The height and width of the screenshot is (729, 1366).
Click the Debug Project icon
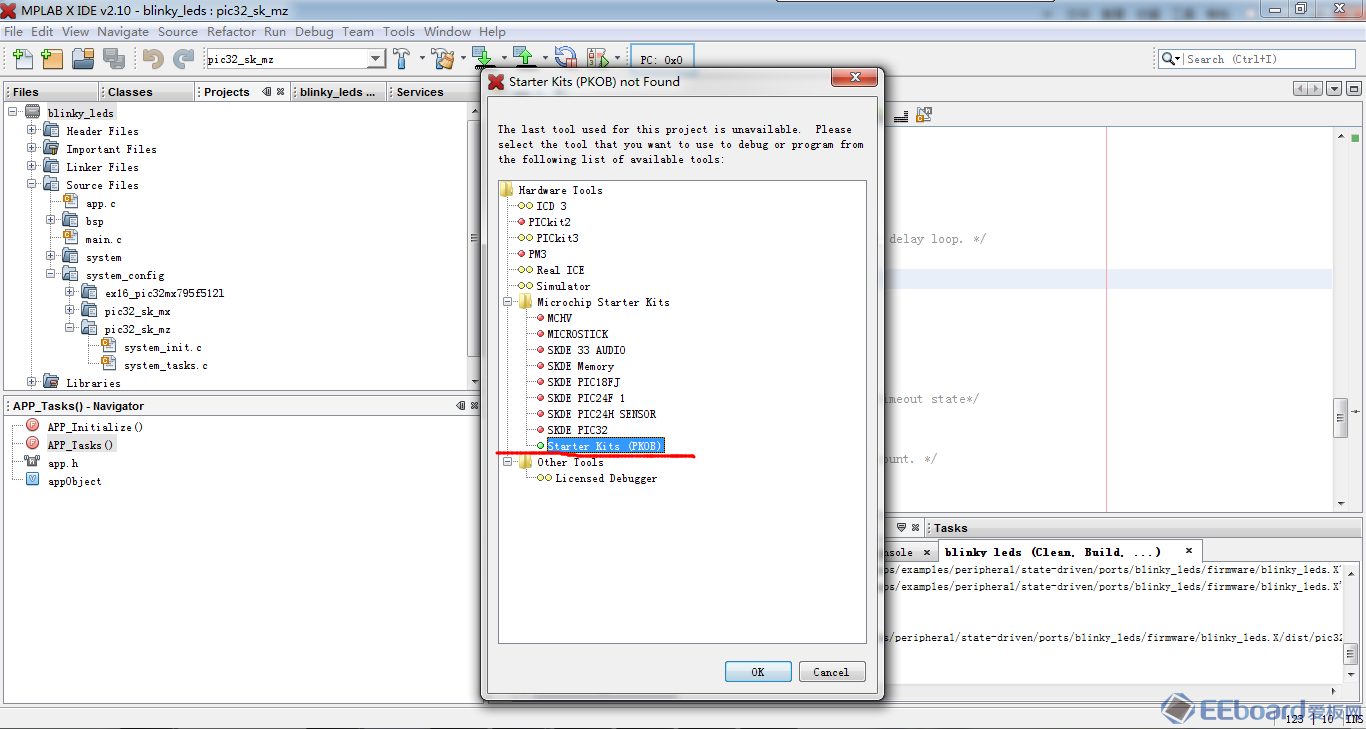click(x=598, y=59)
